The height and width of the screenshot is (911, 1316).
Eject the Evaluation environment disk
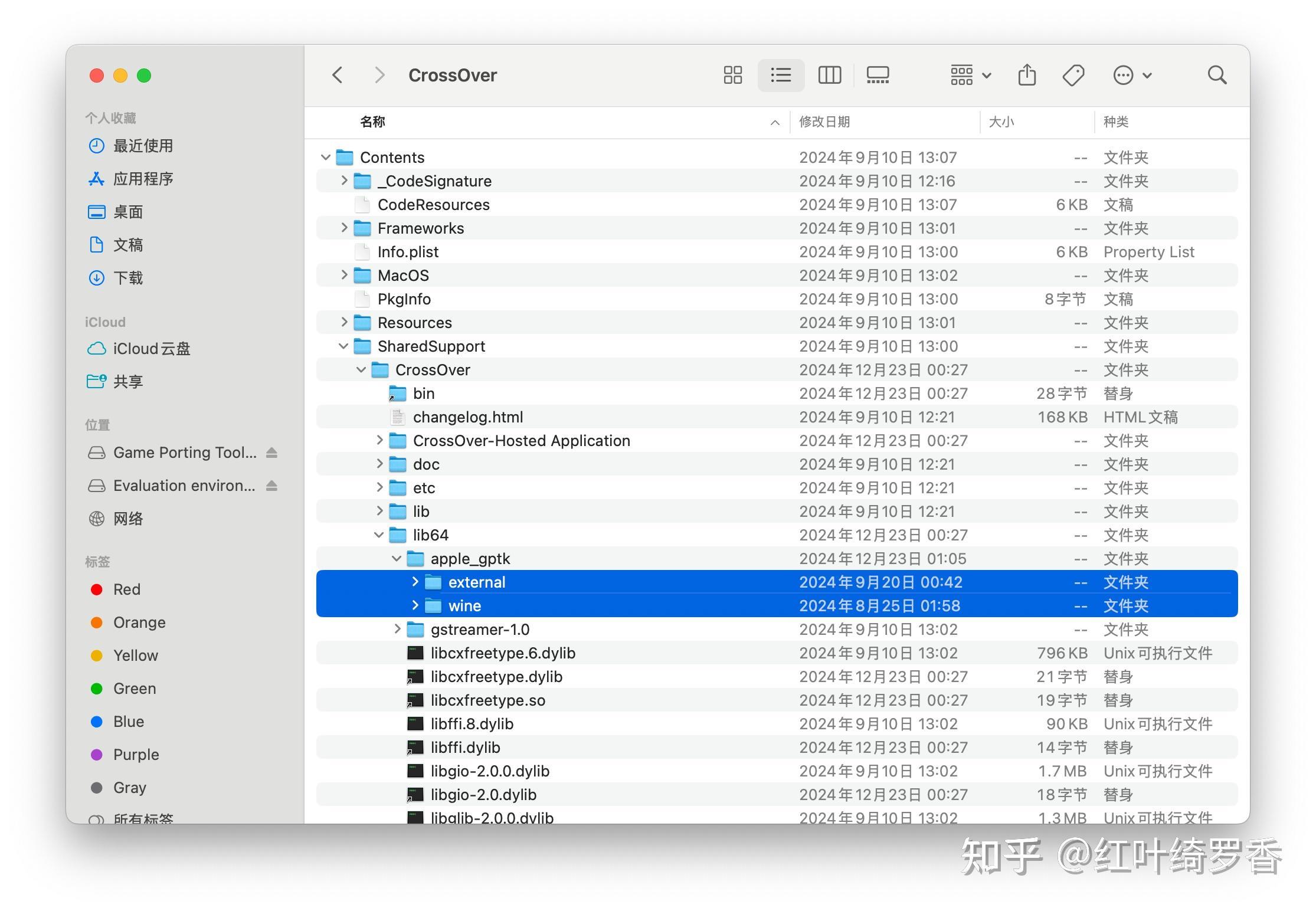(271, 486)
